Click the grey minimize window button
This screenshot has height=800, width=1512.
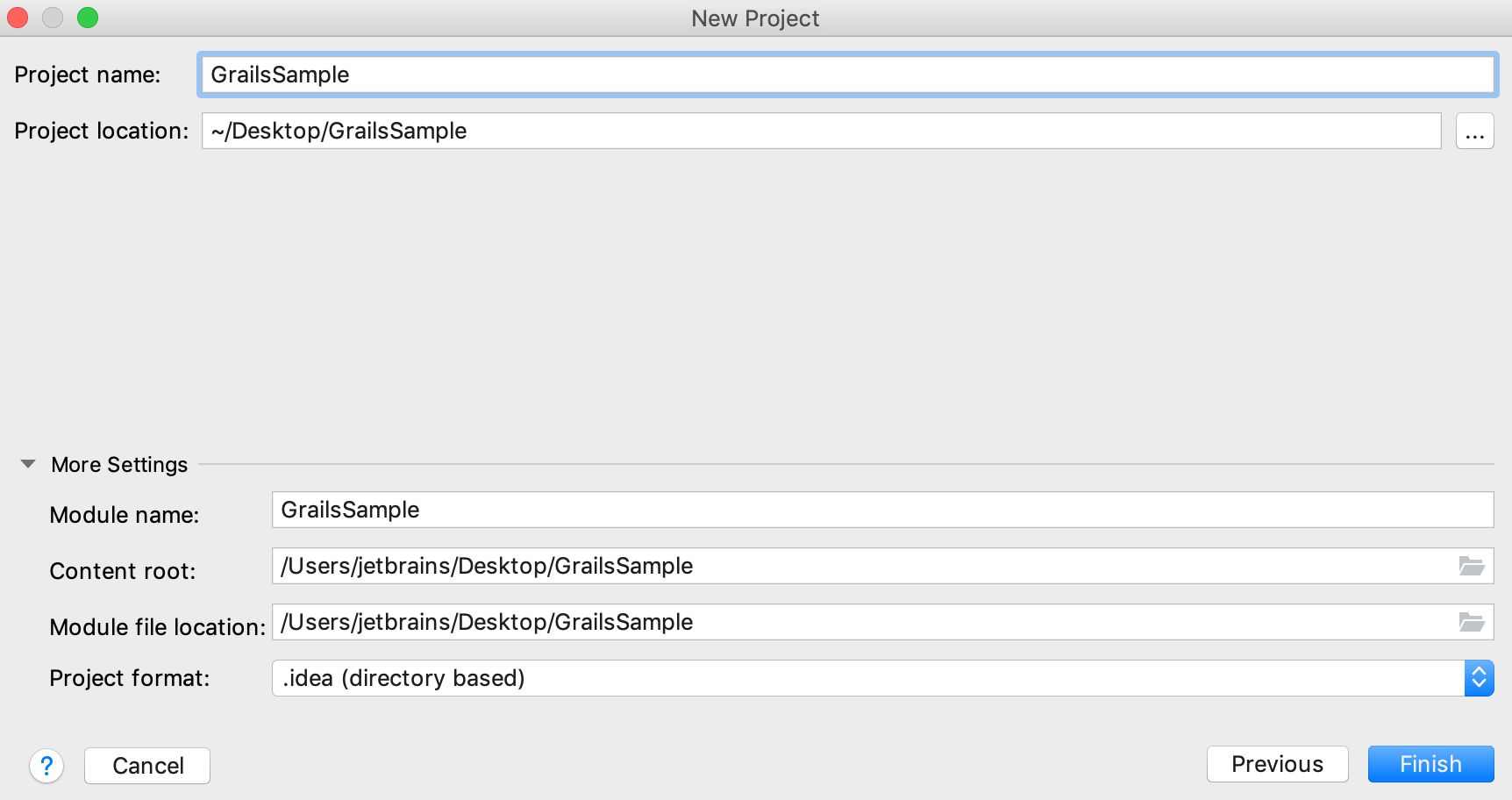[53, 18]
